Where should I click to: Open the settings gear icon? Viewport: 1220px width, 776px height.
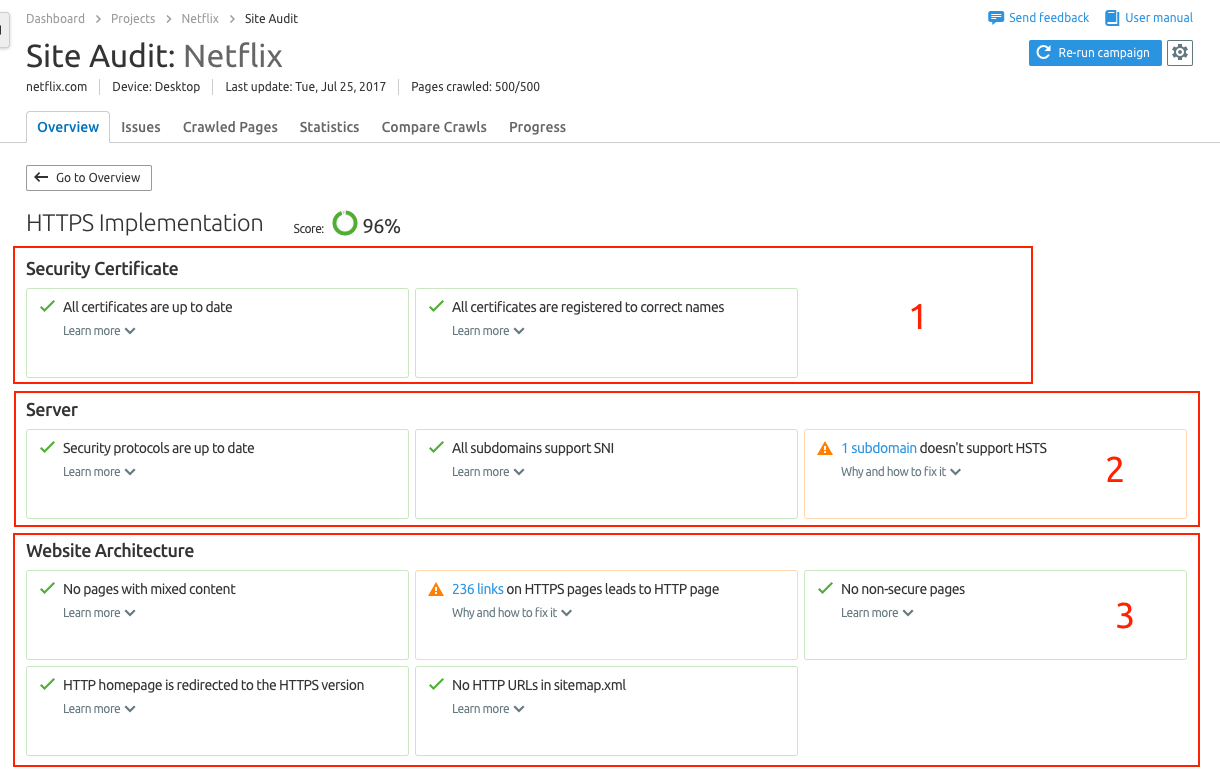click(1180, 53)
